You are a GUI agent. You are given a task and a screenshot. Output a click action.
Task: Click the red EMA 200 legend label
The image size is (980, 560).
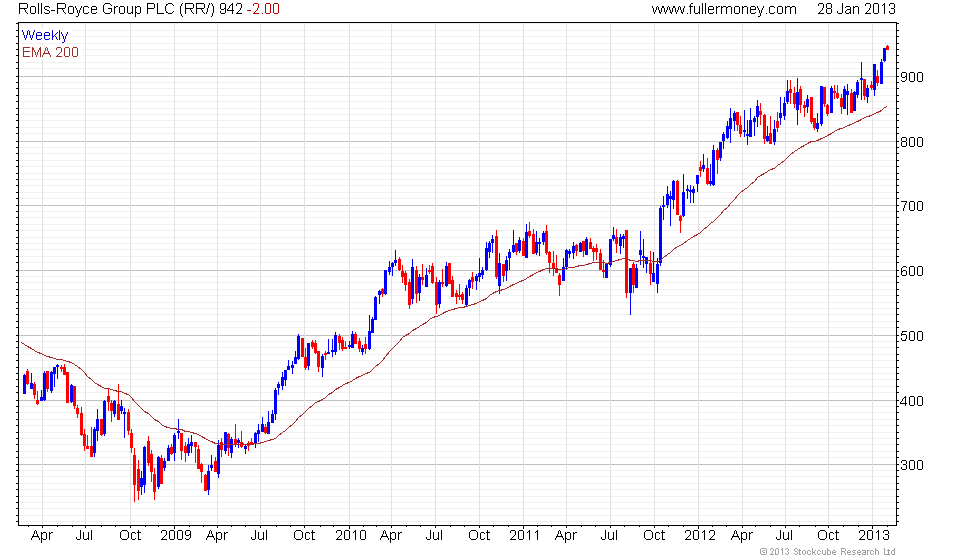(51, 52)
